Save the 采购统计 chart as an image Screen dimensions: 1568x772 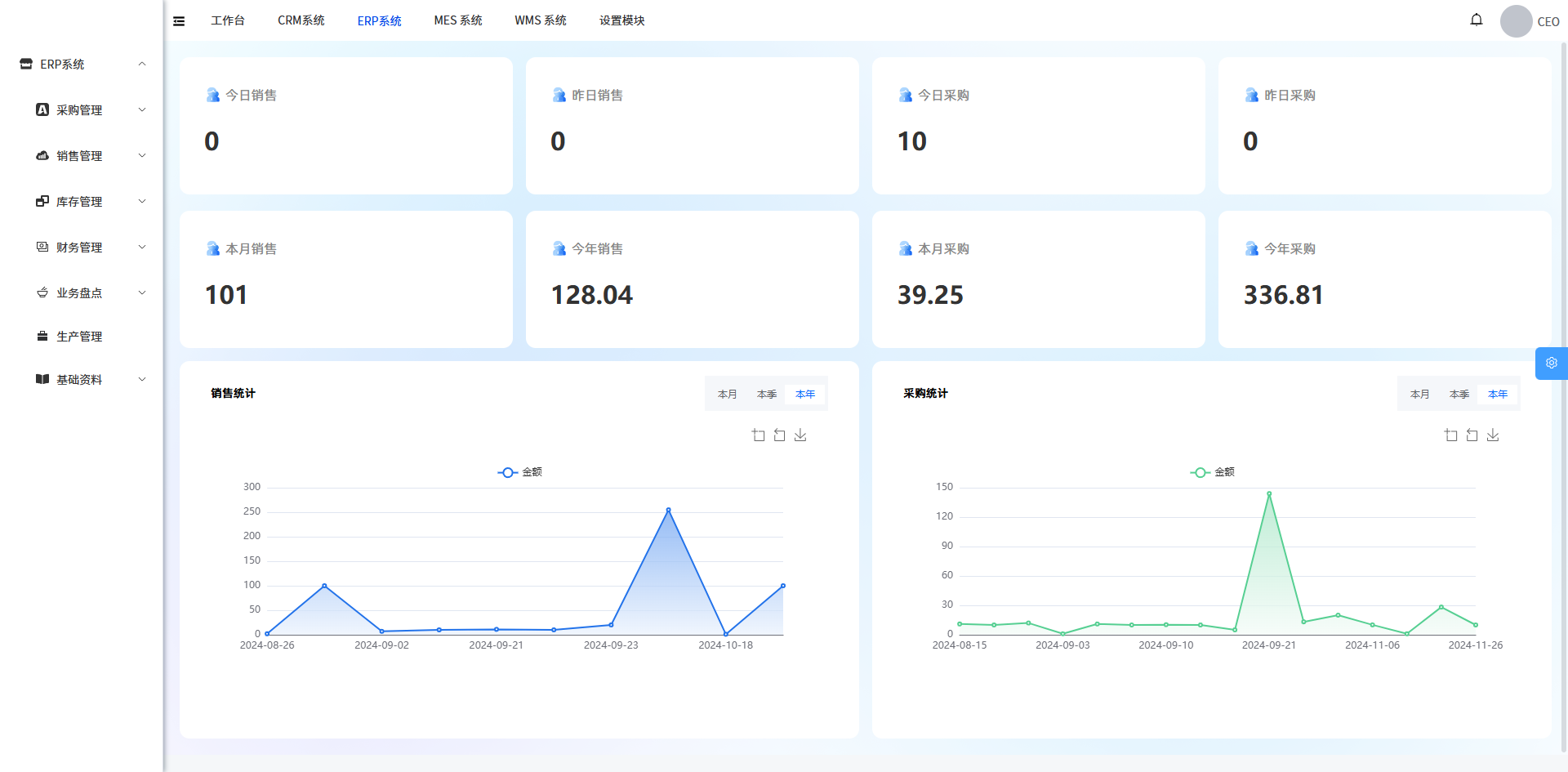(x=1493, y=435)
